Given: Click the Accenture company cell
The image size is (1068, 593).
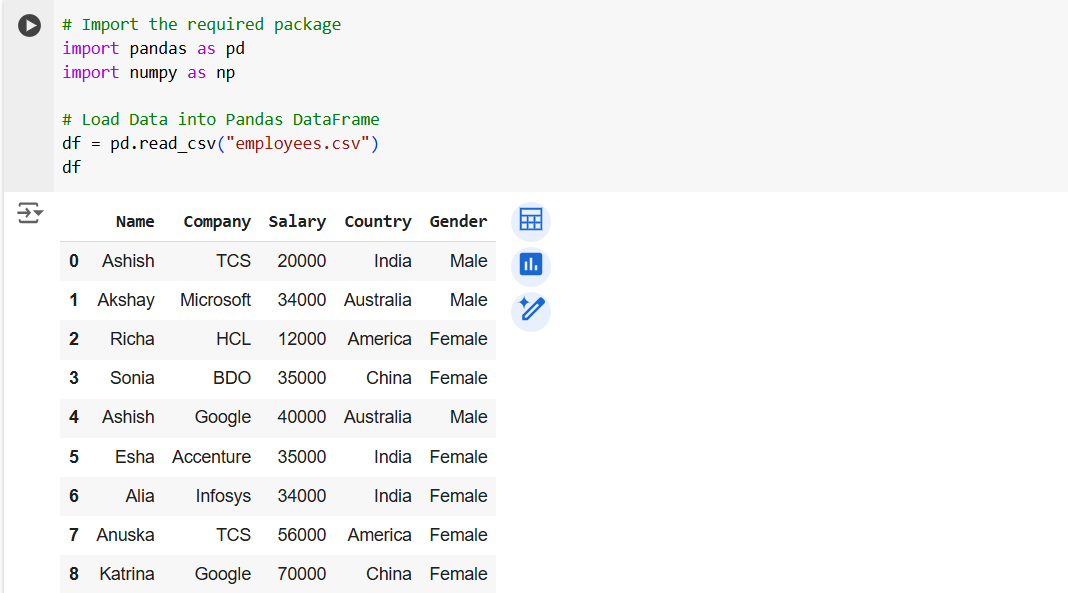Looking at the screenshot, I should [x=211, y=457].
